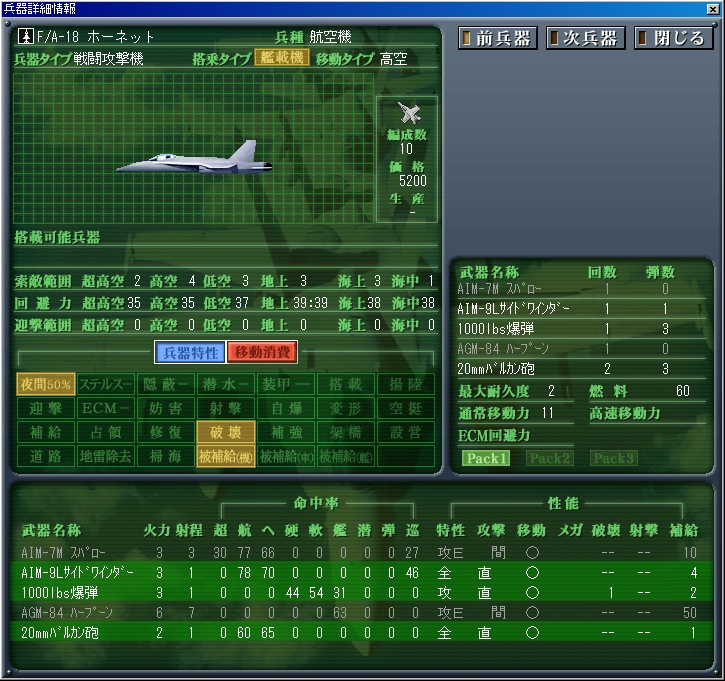Click the 搭載可能兵器 label
Viewport: 725px width, 681px height.
pos(57,238)
